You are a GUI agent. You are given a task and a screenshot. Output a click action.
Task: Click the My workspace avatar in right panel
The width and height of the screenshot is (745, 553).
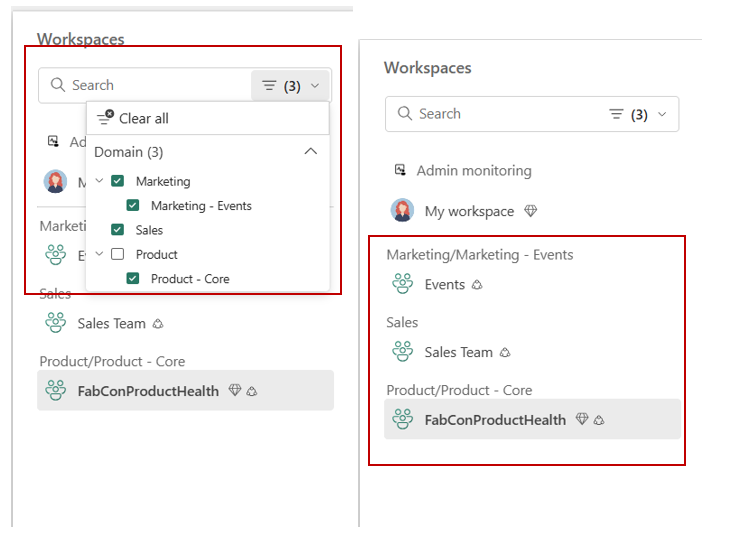click(x=402, y=210)
